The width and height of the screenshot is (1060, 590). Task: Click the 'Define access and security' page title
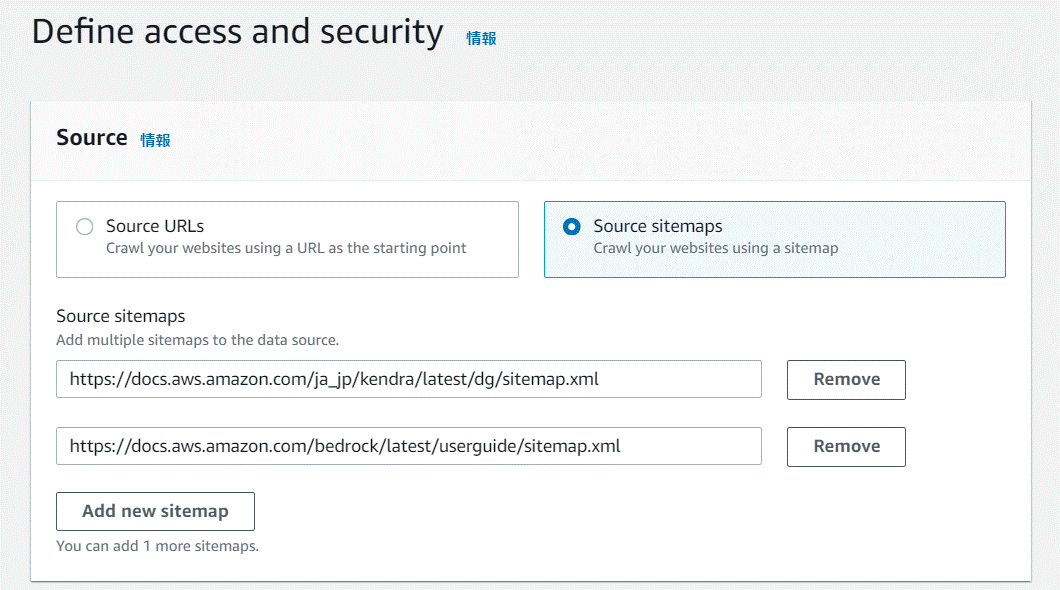coord(237,32)
